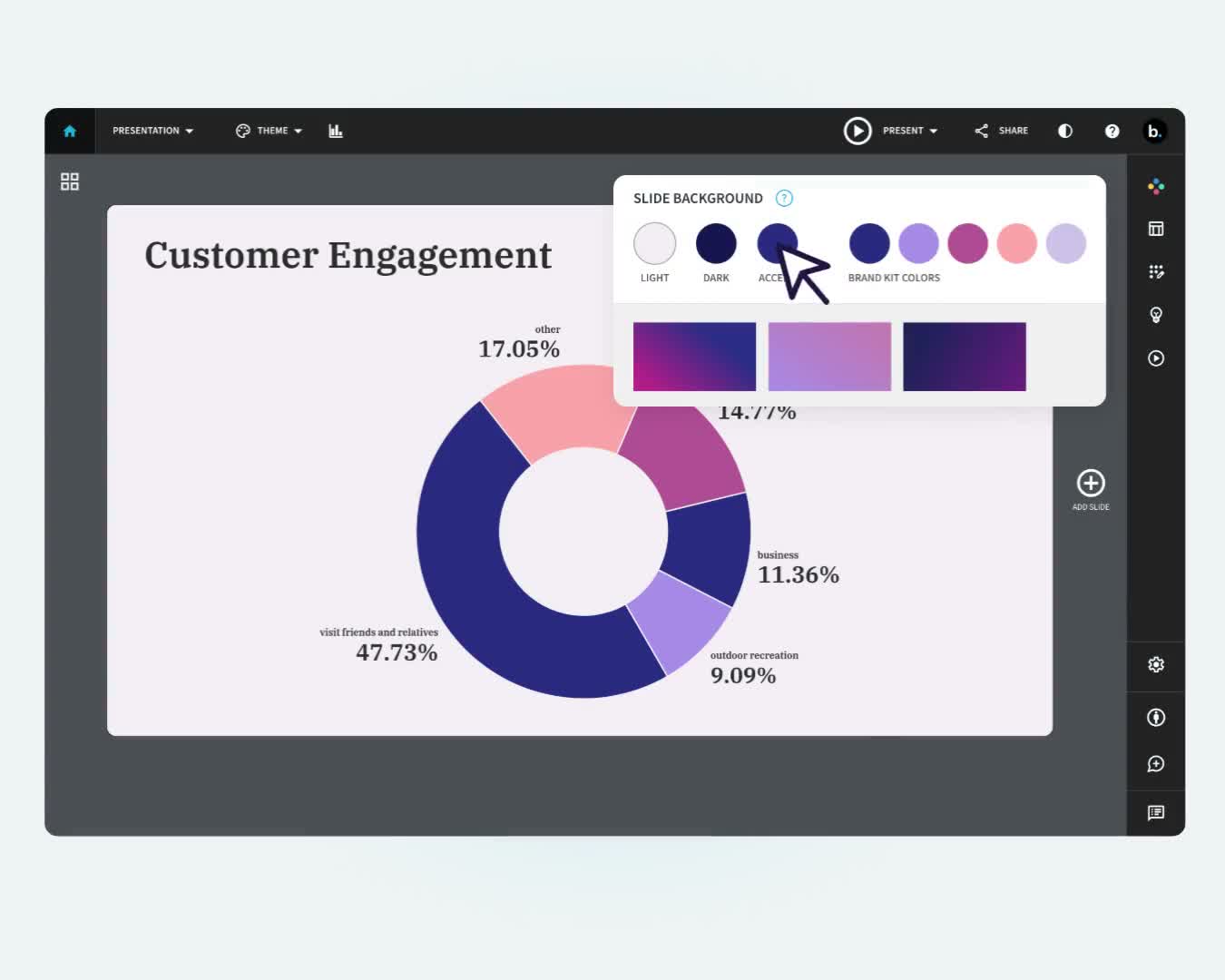This screenshot has height=980, width=1225.
Task: Open the dotted grid edit icon in sidebar
Action: pyautogui.click(x=1156, y=271)
